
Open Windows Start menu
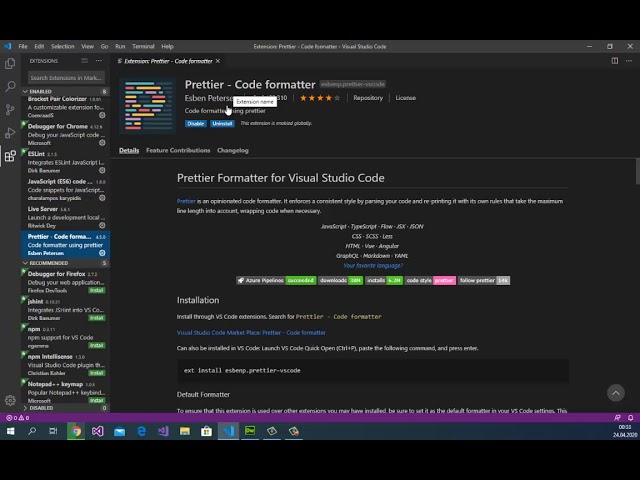coord(11,431)
